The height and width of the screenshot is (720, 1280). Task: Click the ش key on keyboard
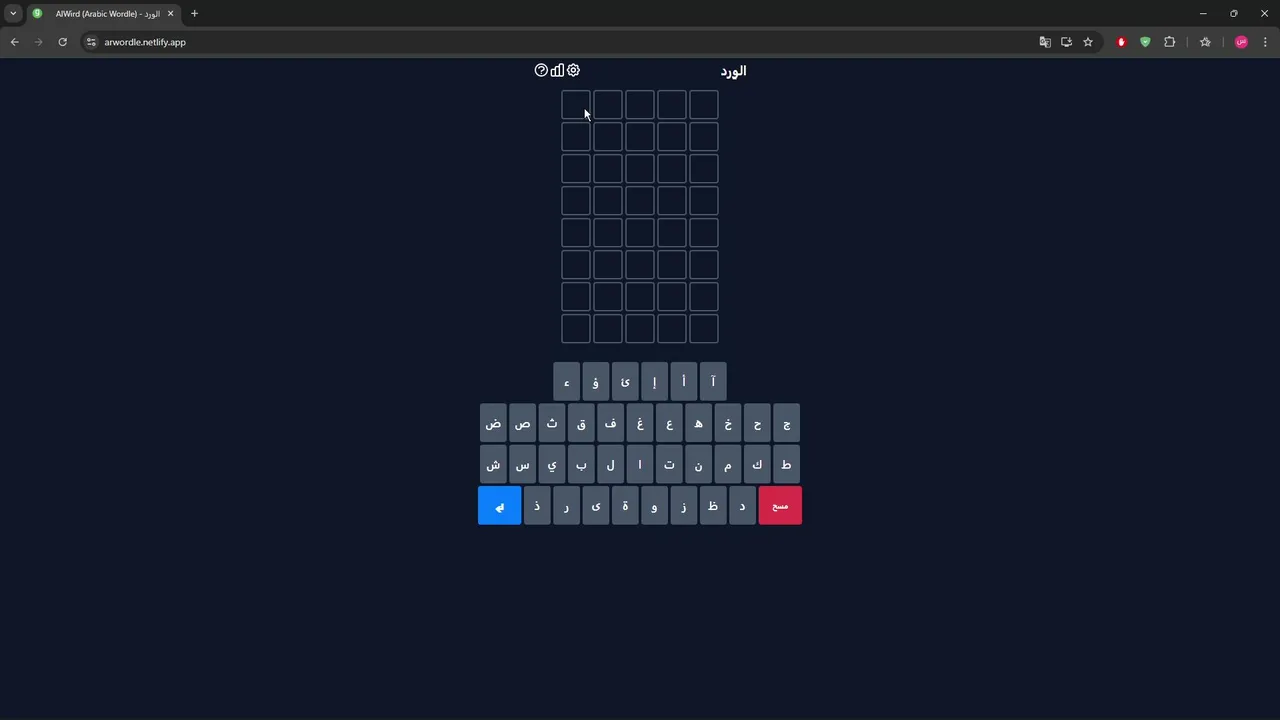(x=493, y=465)
